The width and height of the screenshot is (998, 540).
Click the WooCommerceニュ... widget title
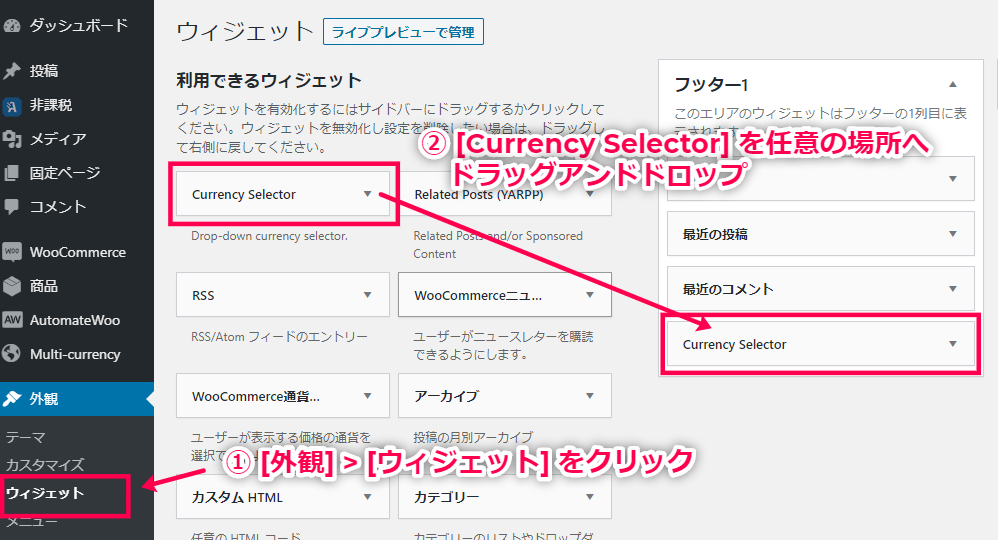pos(478,295)
